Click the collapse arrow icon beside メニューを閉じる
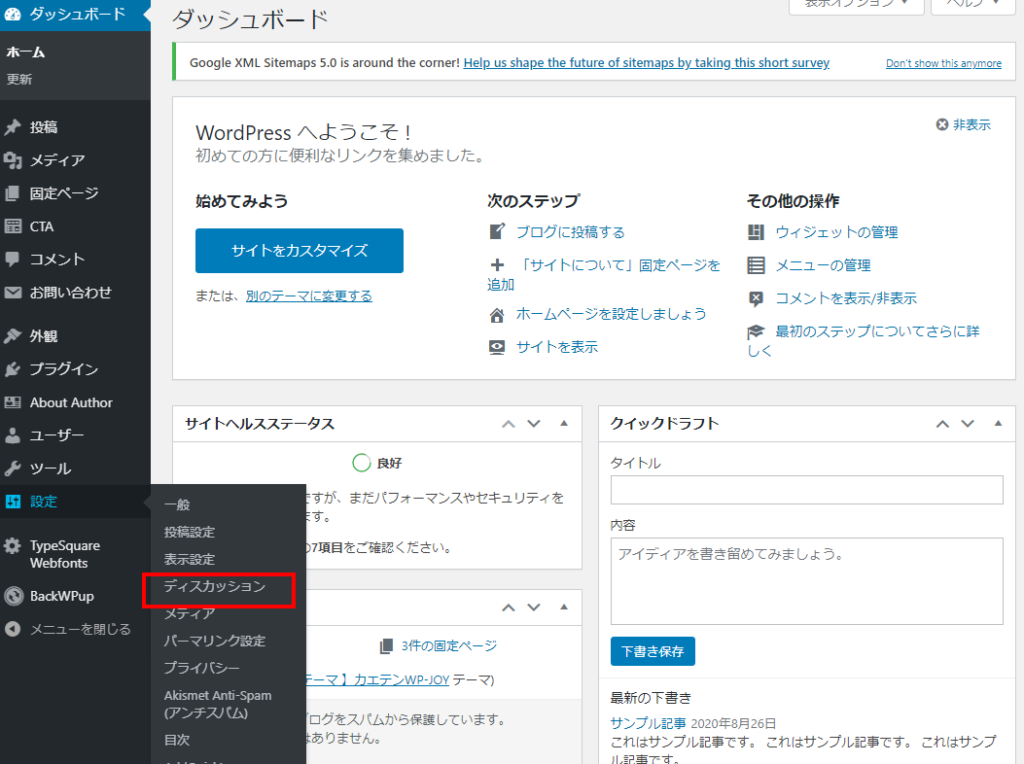 pos(12,629)
